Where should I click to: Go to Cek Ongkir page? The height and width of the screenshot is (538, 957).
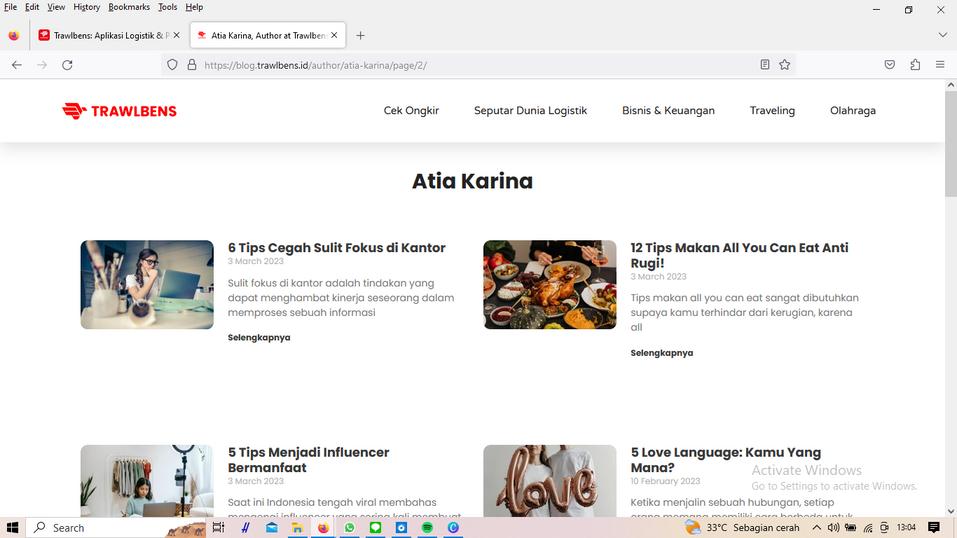[411, 111]
